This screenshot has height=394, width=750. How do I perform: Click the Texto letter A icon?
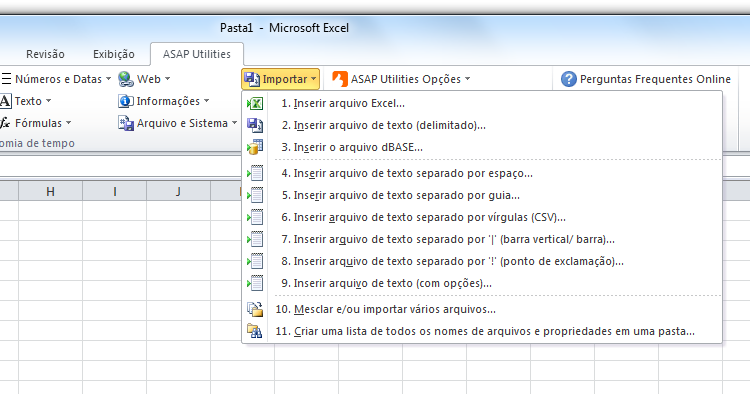(5, 101)
